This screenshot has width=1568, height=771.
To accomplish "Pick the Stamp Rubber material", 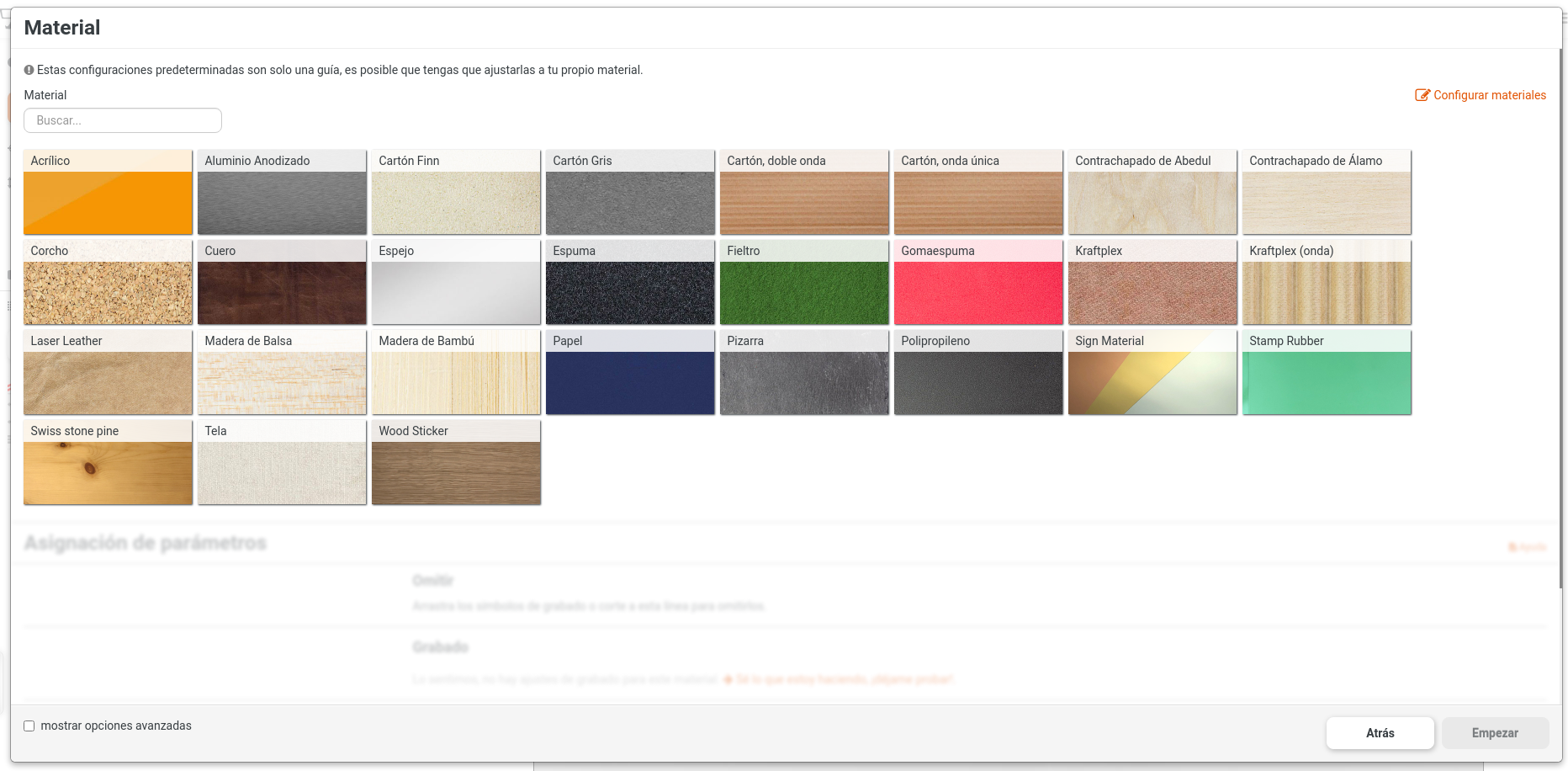I will click(x=1327, y=373).
